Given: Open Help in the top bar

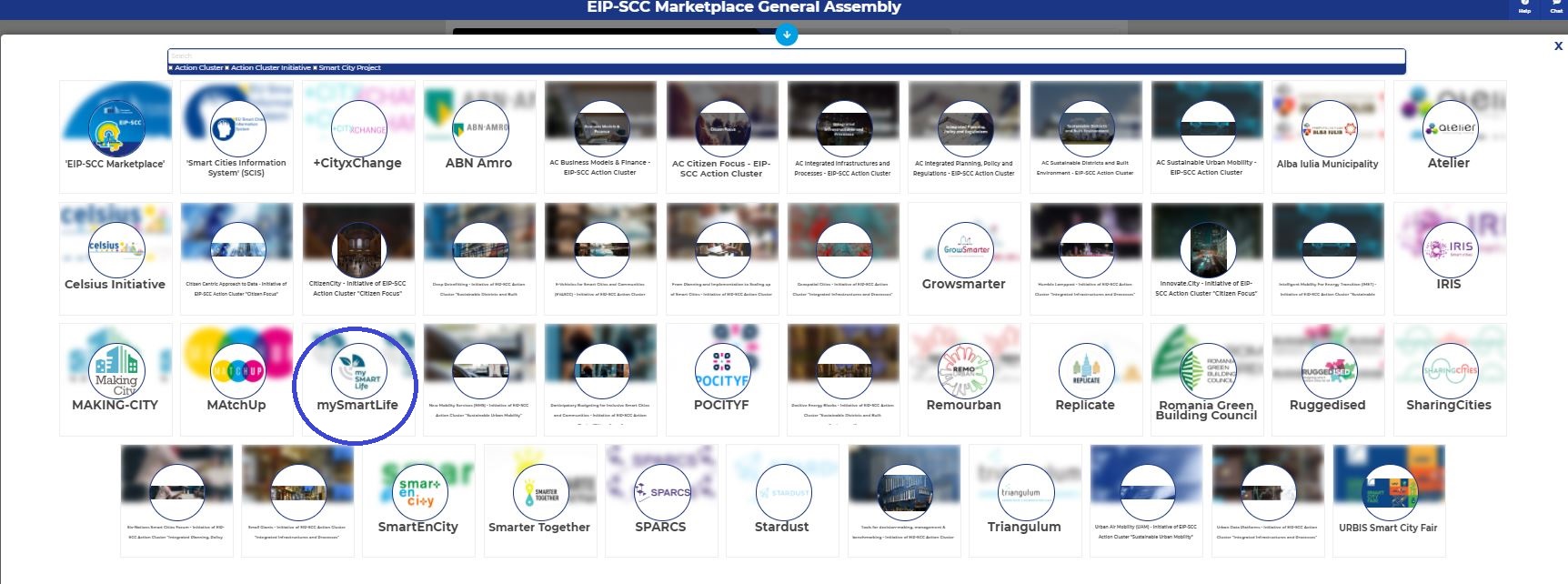Looking at the screenshot, I should click(x=1524, y=8).
